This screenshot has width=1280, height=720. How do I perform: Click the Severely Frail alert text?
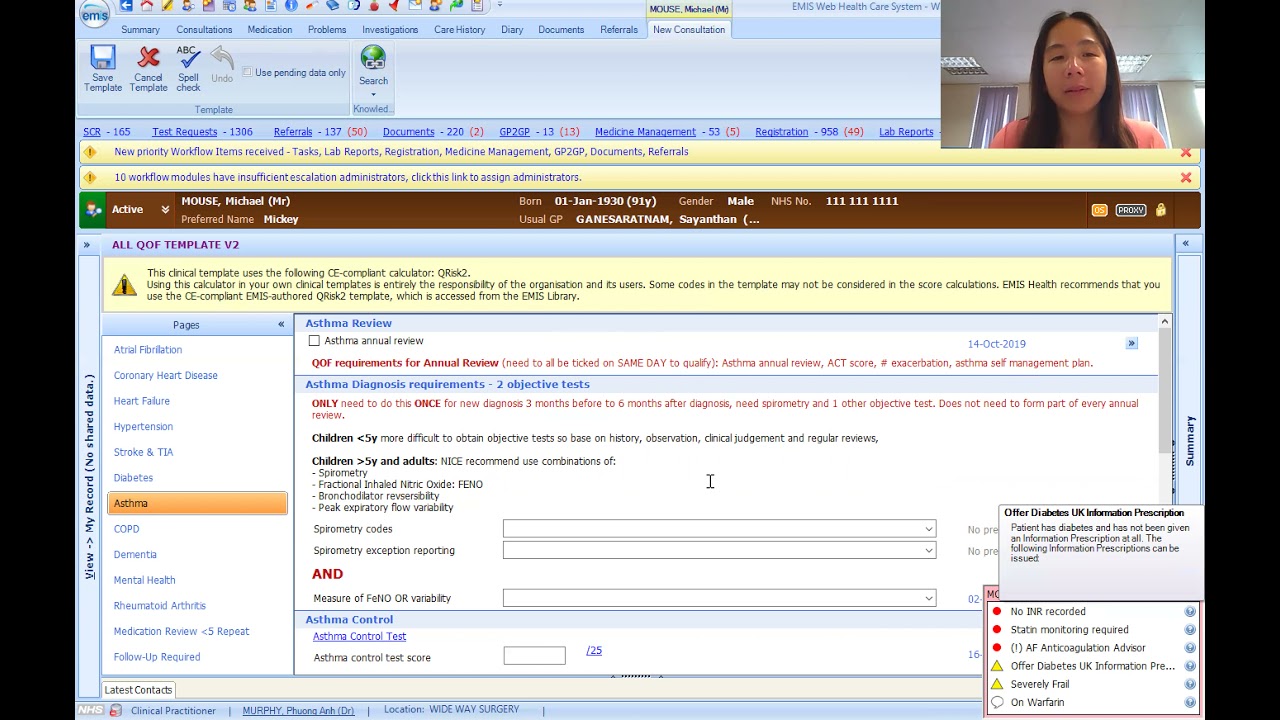(1040, 684)
